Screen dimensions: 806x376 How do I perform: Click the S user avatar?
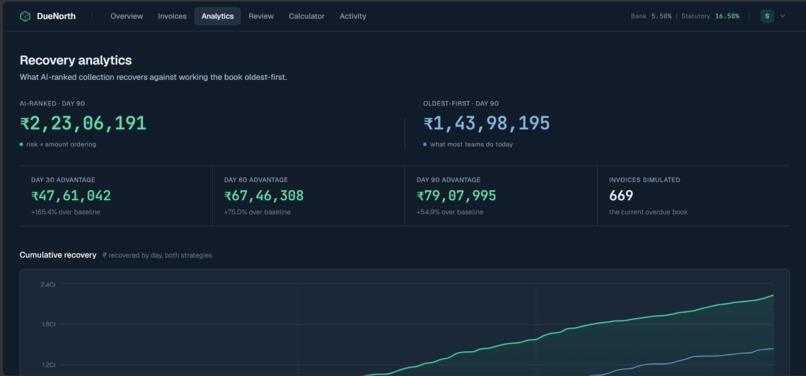[x=767, y=16]
